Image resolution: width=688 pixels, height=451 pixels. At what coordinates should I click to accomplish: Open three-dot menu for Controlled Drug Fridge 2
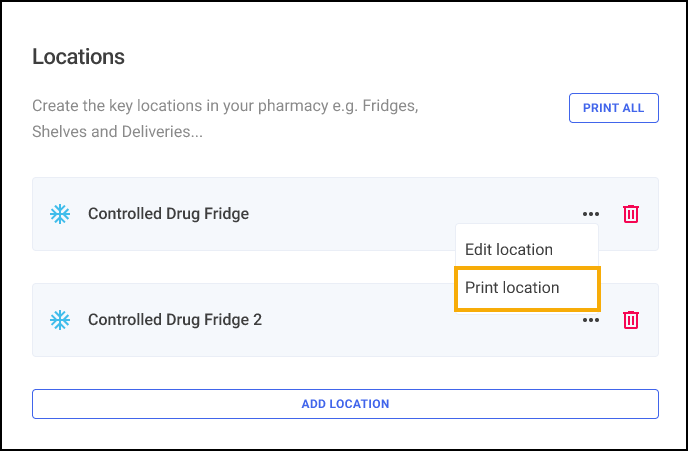pos(591,320)
